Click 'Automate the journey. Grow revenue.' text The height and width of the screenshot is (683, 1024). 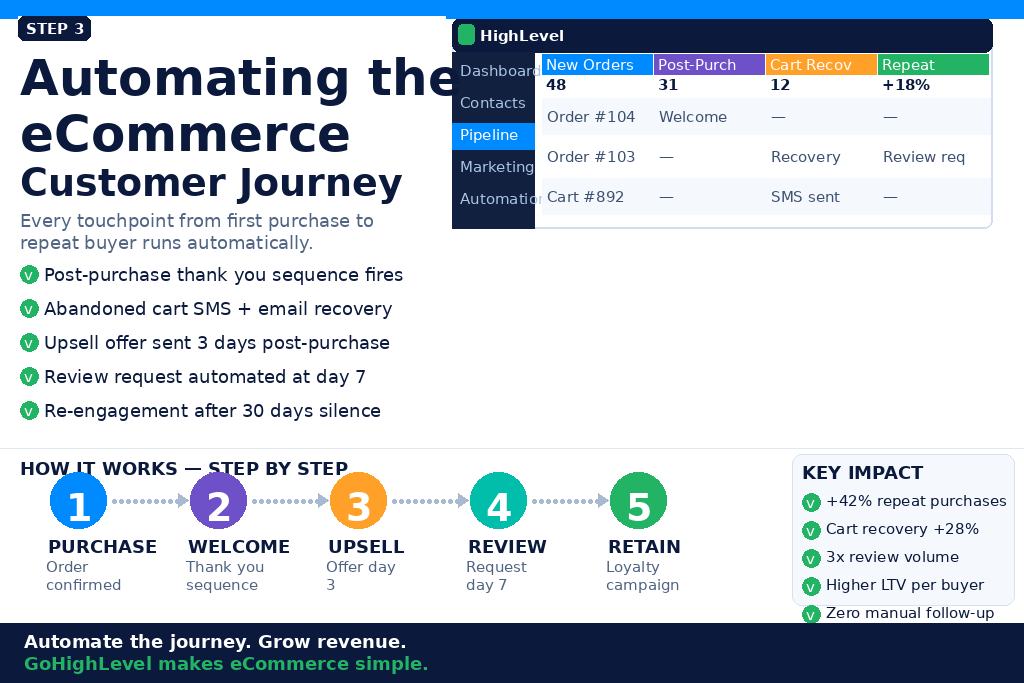(x=215, y=642)
